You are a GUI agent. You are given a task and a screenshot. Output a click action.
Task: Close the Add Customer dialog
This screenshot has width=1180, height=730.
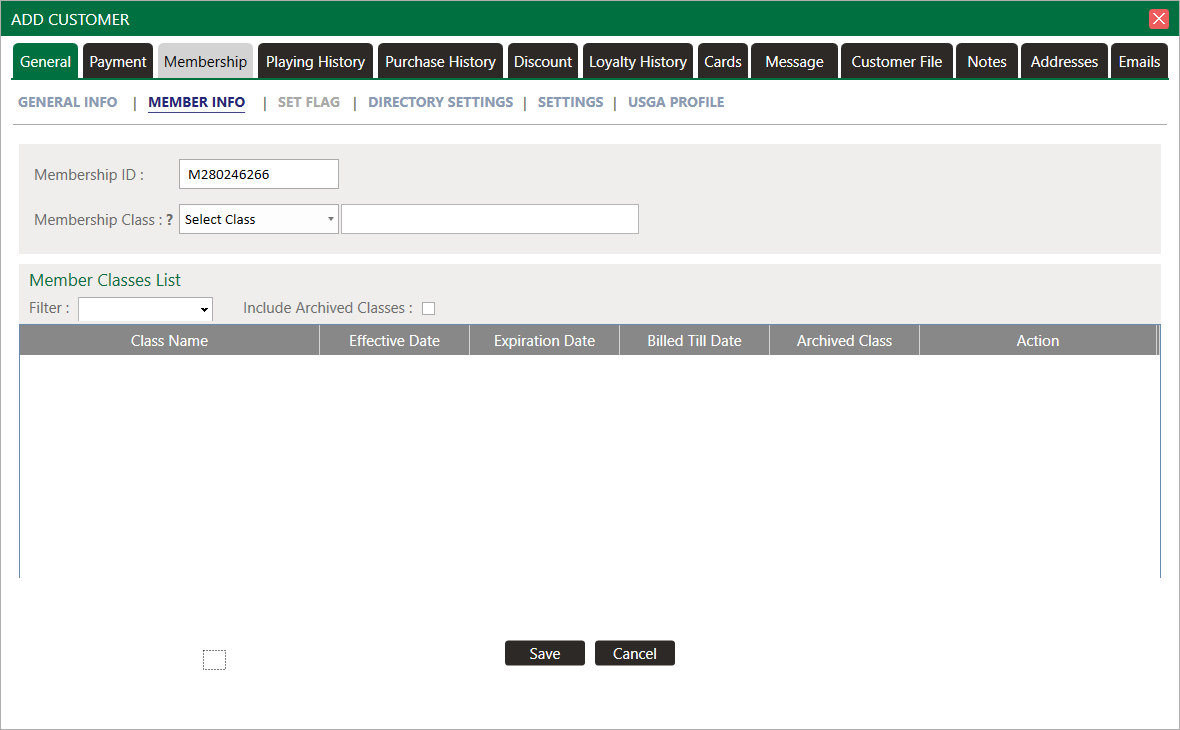[1159, 19]
